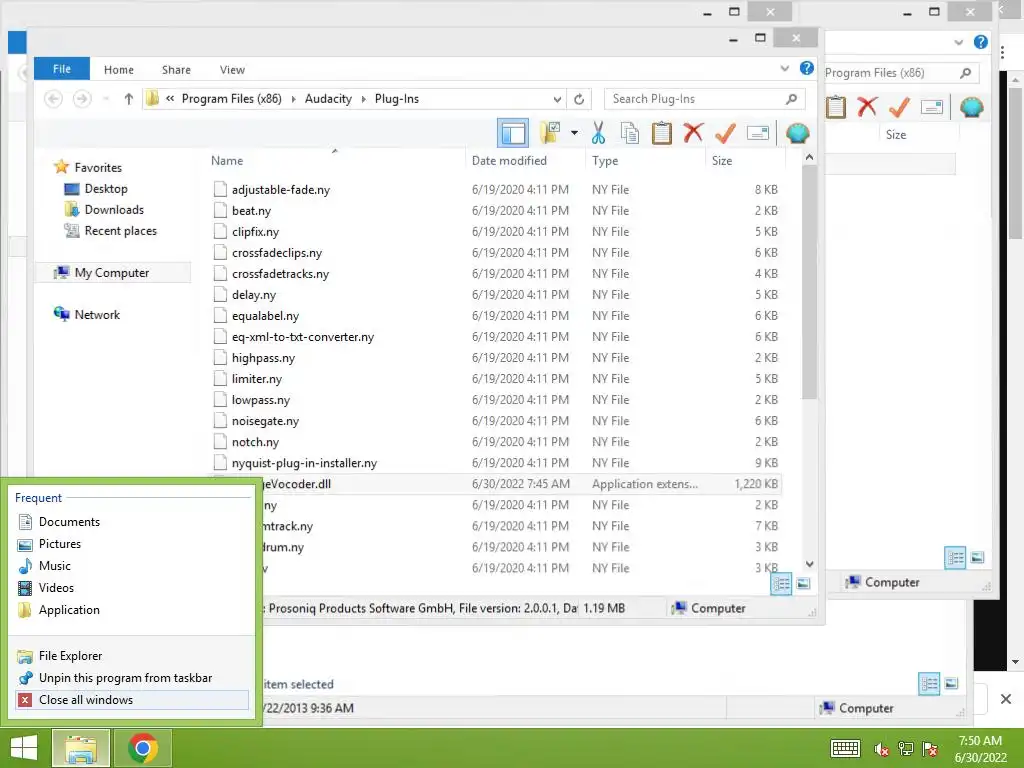Click the chevron after Program Files (x86) breadcrumb
Screen dimensions: 1024x768
coord(293,99)
